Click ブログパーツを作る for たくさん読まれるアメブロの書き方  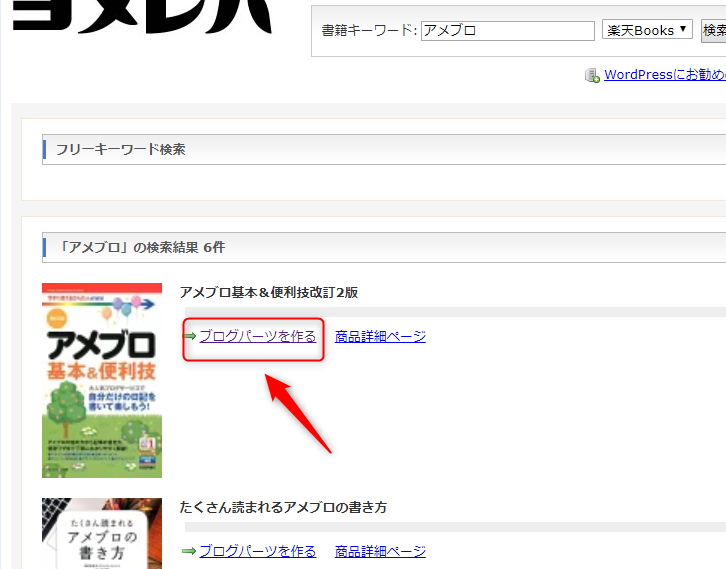pyautogui.click(x=257, y=551)
